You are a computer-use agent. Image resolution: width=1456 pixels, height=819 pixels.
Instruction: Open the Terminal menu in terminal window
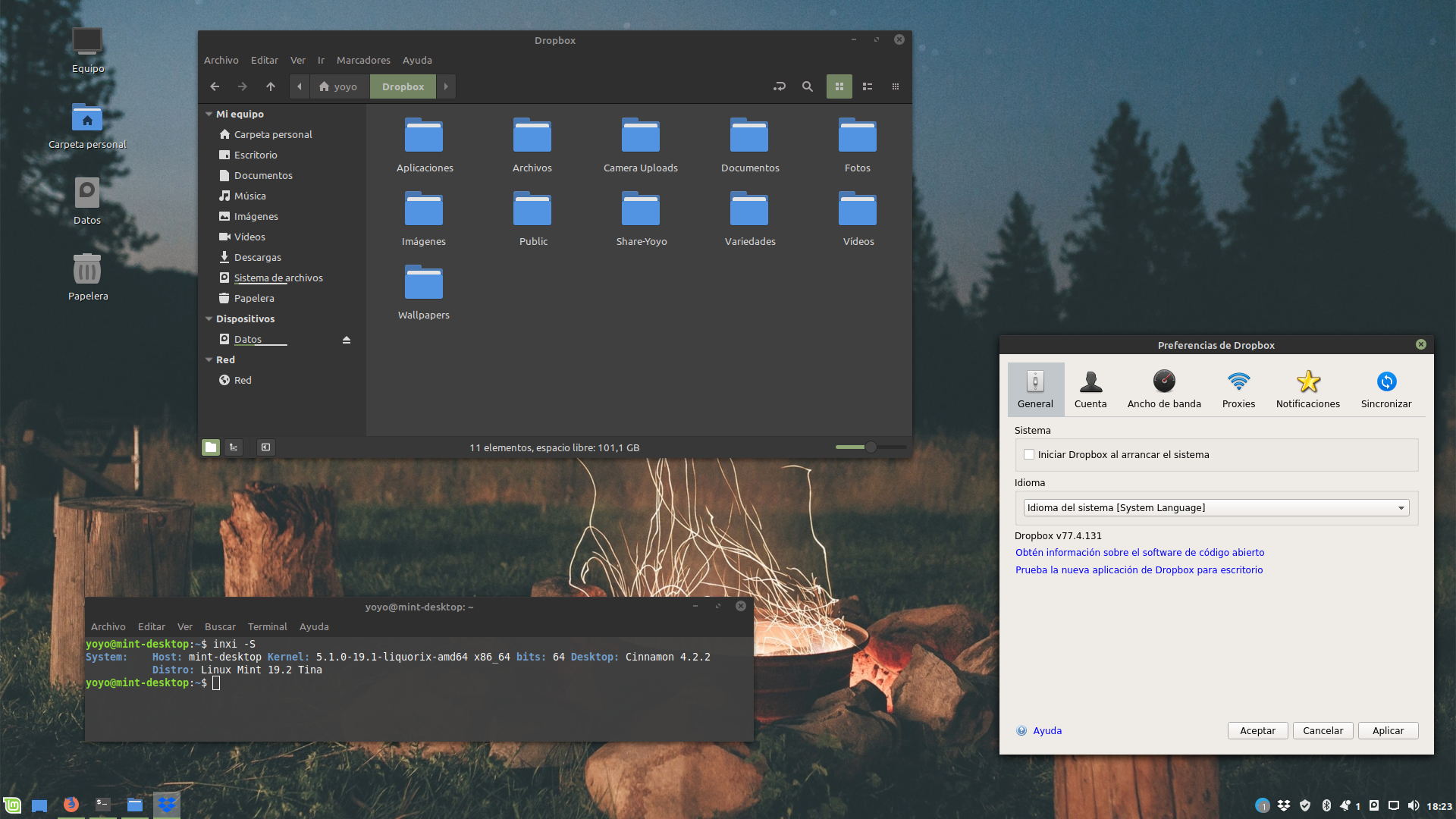tap(267, 627)
